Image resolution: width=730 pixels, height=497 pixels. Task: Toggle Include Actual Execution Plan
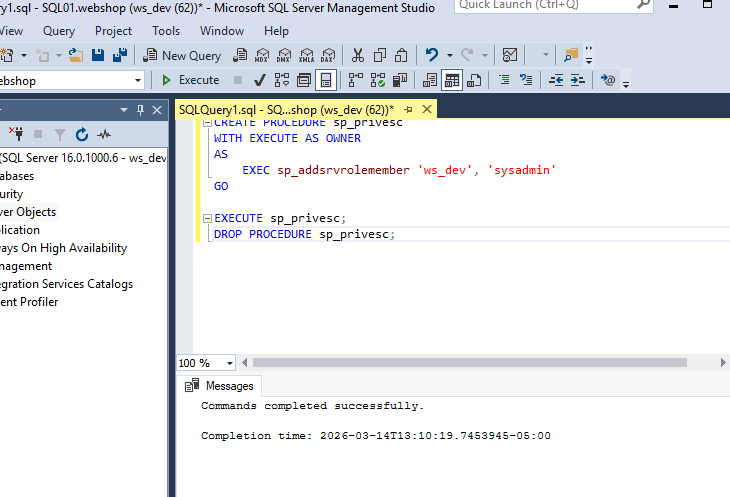click(x=356, y=81)
